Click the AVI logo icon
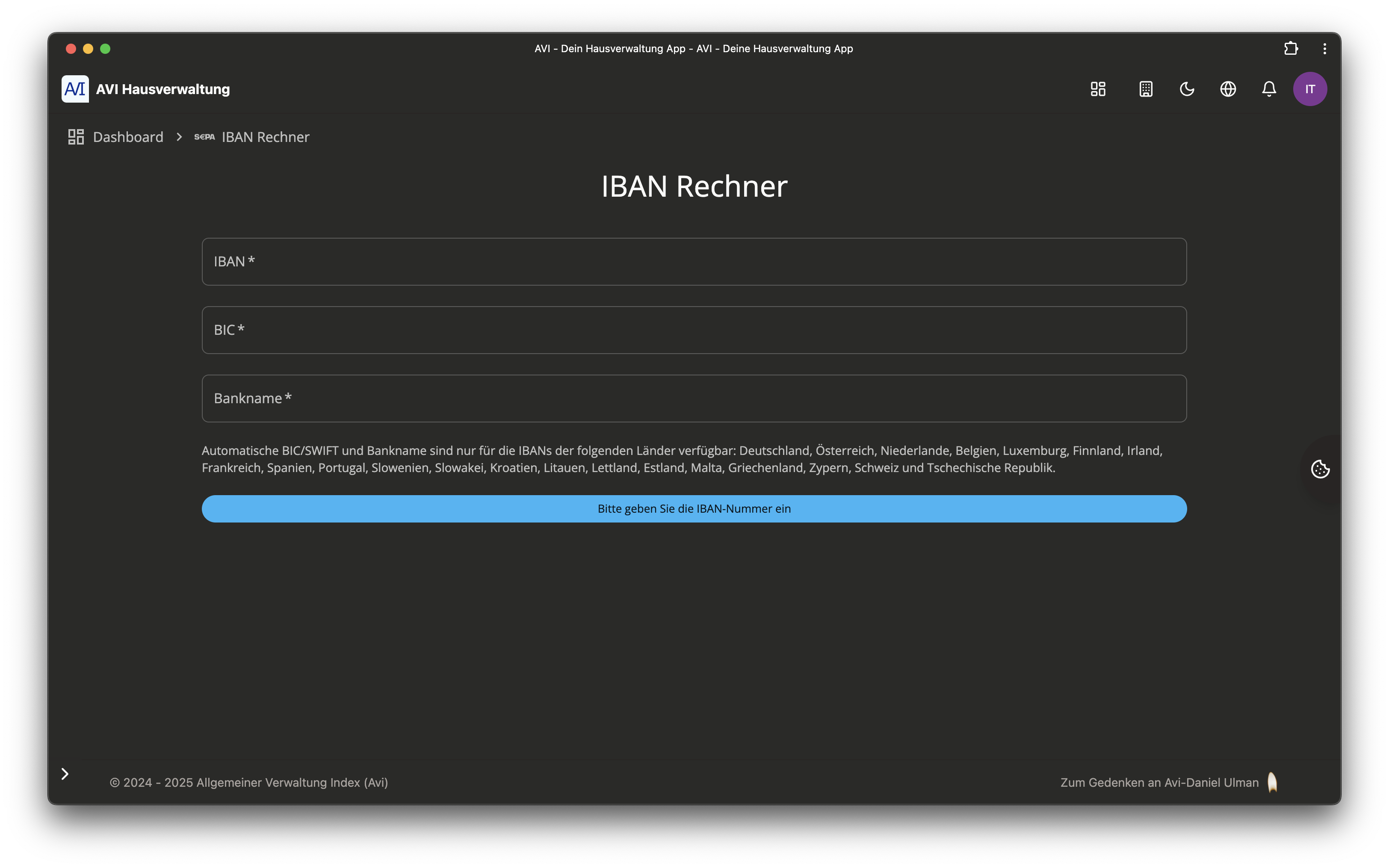 pyautogui.click(x=75, y=89)
